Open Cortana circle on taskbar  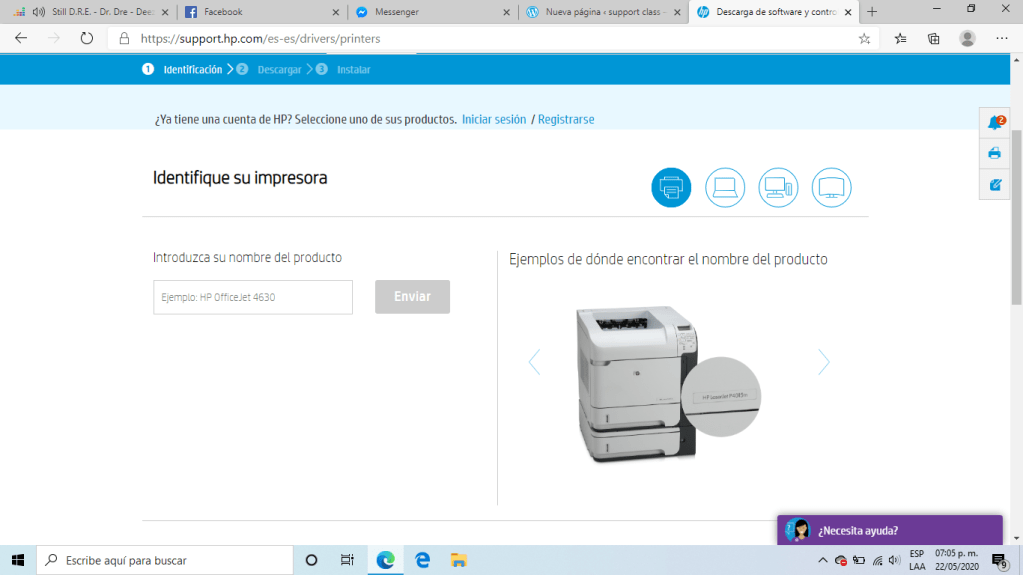(311, 560)
